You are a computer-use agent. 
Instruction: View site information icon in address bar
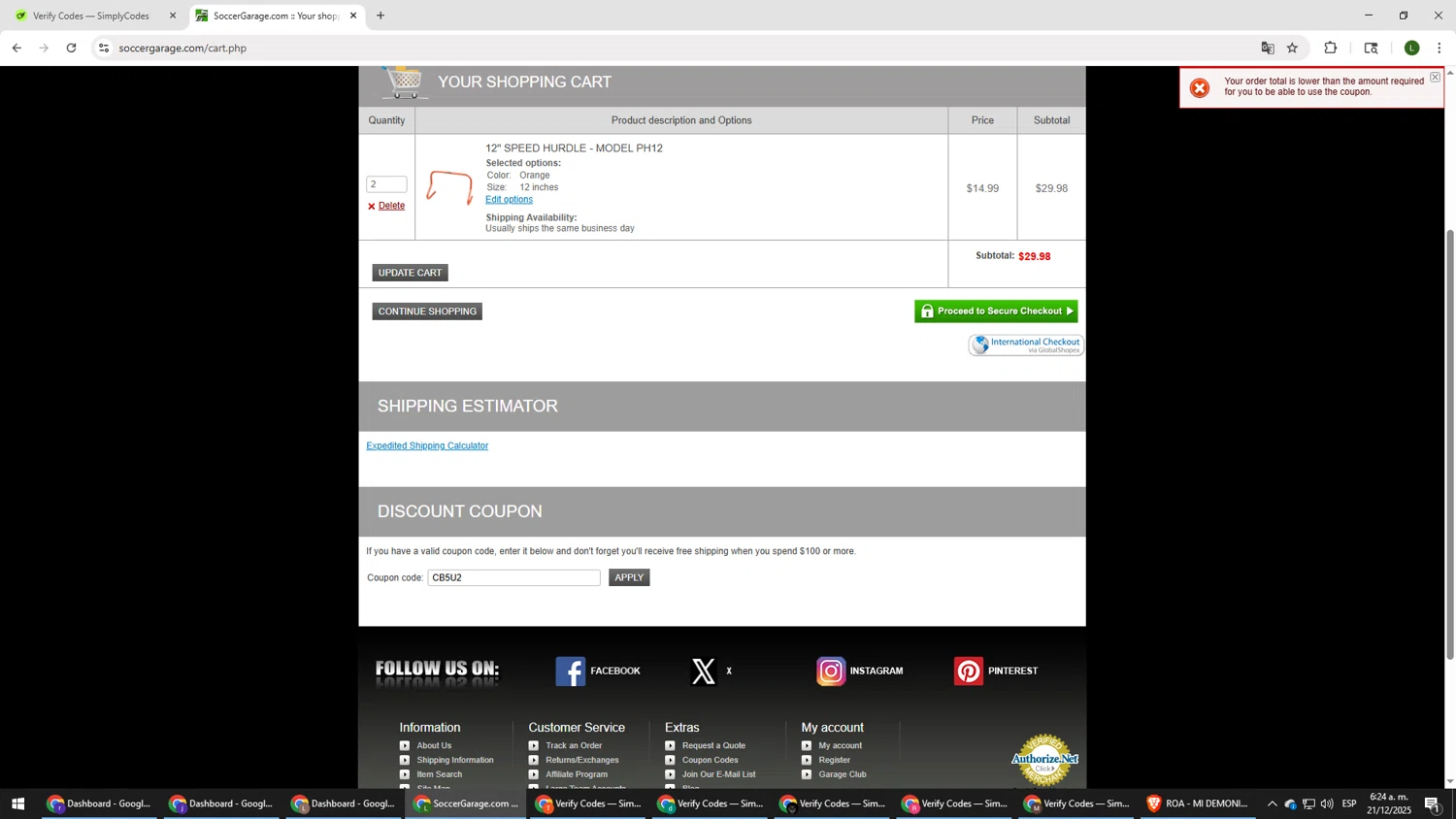point(104,48)
